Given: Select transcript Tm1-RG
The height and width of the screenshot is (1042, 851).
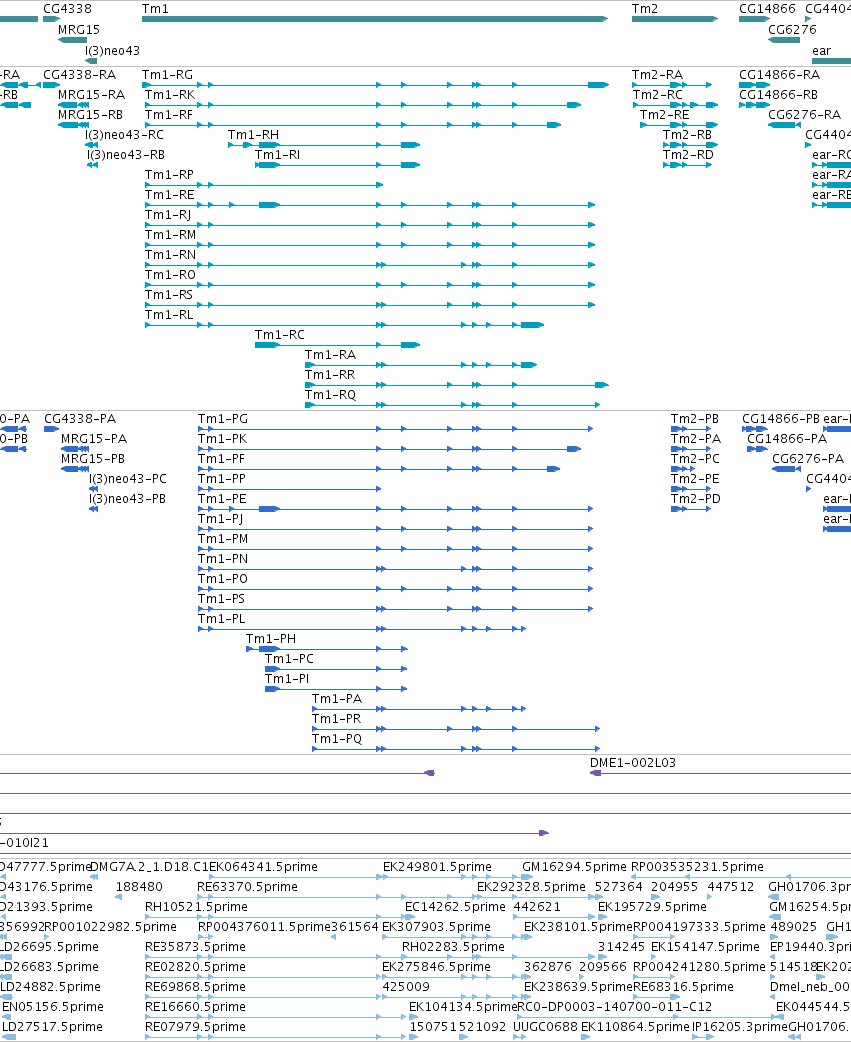Looking at the screenshot, I should coord(375,85).
